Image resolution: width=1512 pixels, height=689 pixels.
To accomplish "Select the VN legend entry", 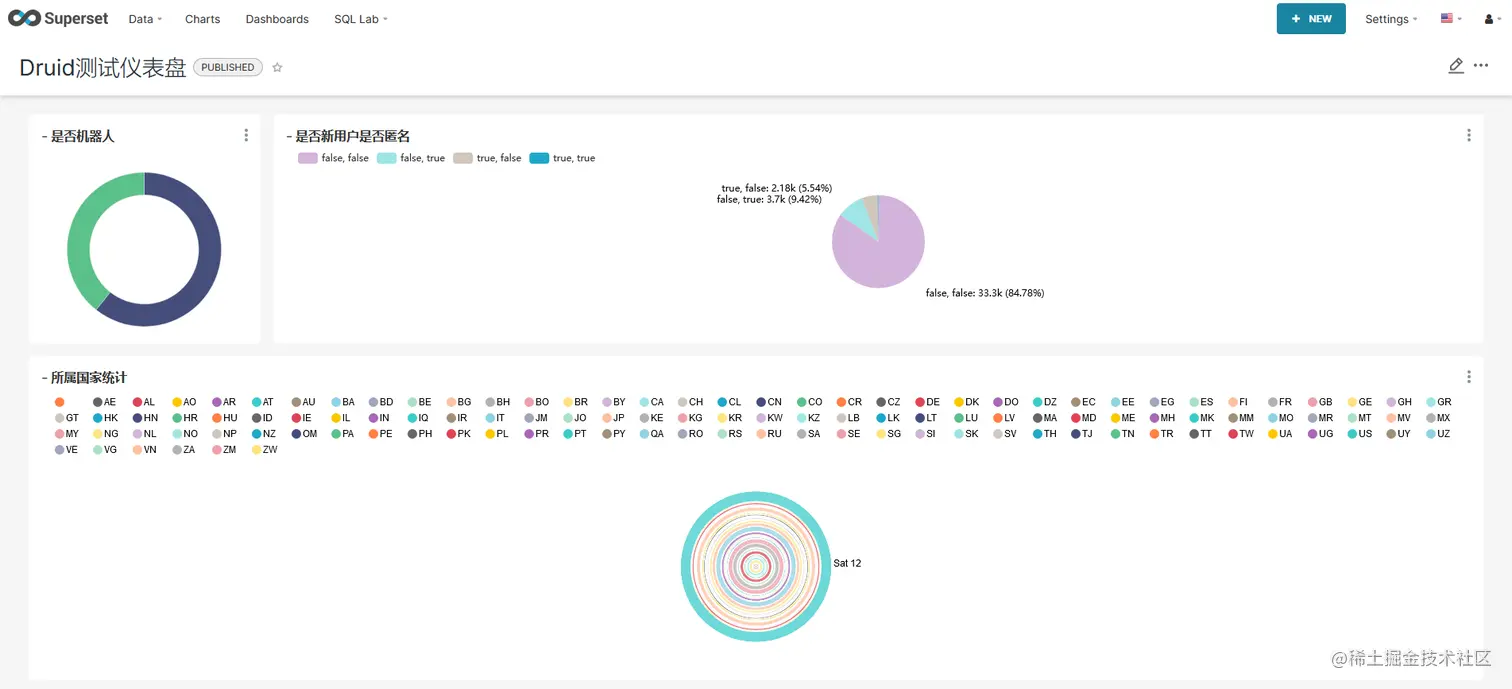I will tap(144, 450).
